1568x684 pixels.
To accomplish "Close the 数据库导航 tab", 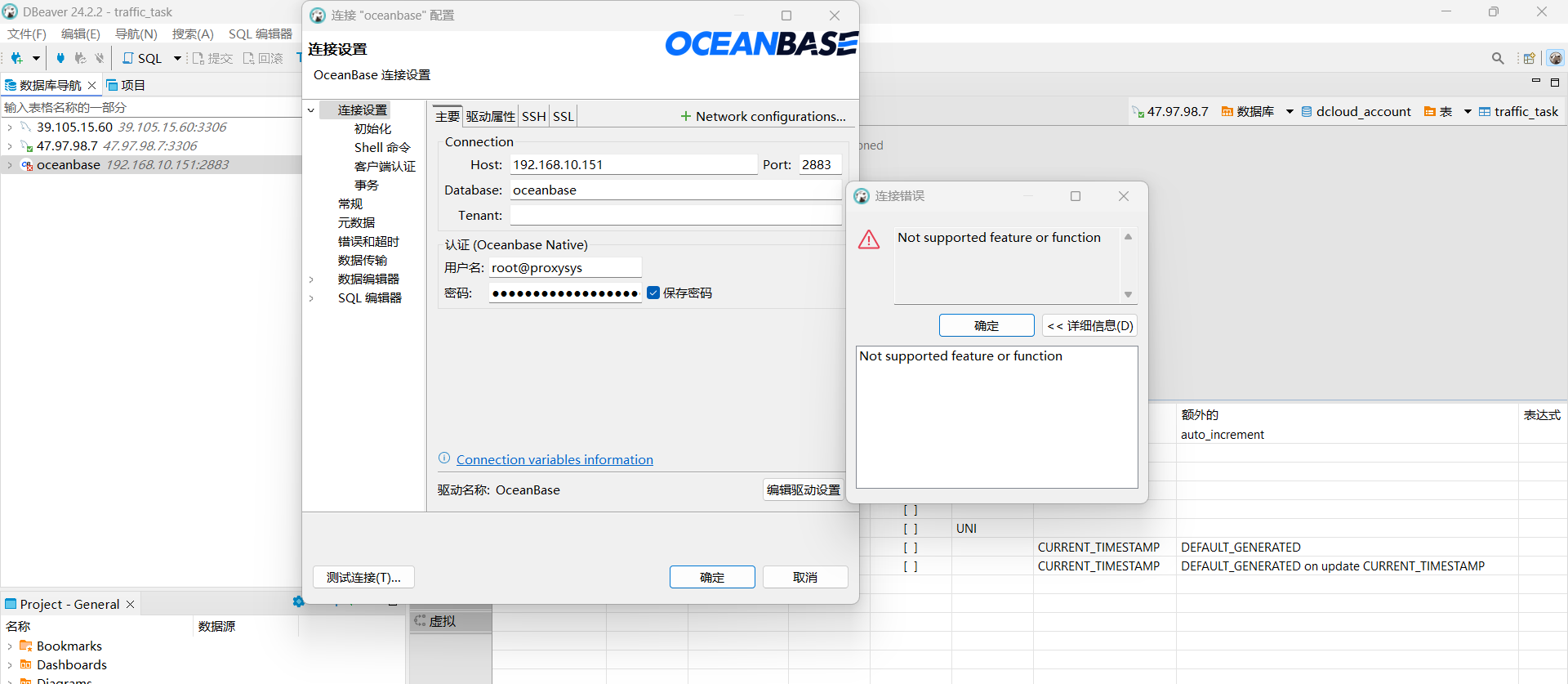I will tap(91, 85).
